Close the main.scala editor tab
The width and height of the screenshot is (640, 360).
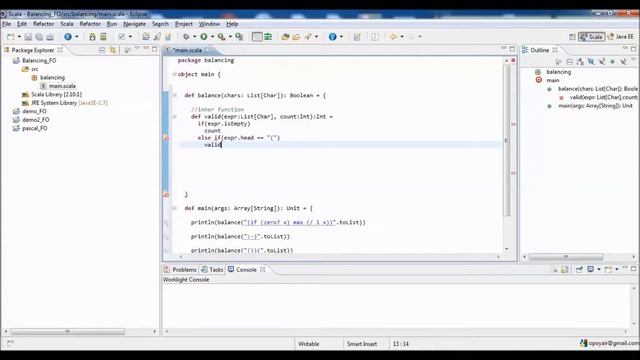click(207, 50)
